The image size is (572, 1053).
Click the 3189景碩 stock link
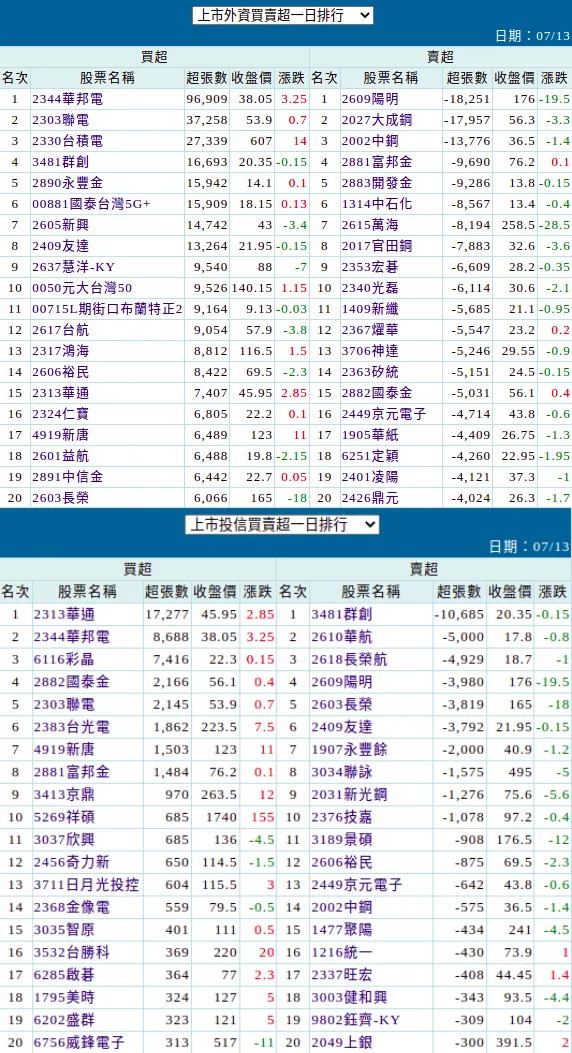[x=342, y=840]
